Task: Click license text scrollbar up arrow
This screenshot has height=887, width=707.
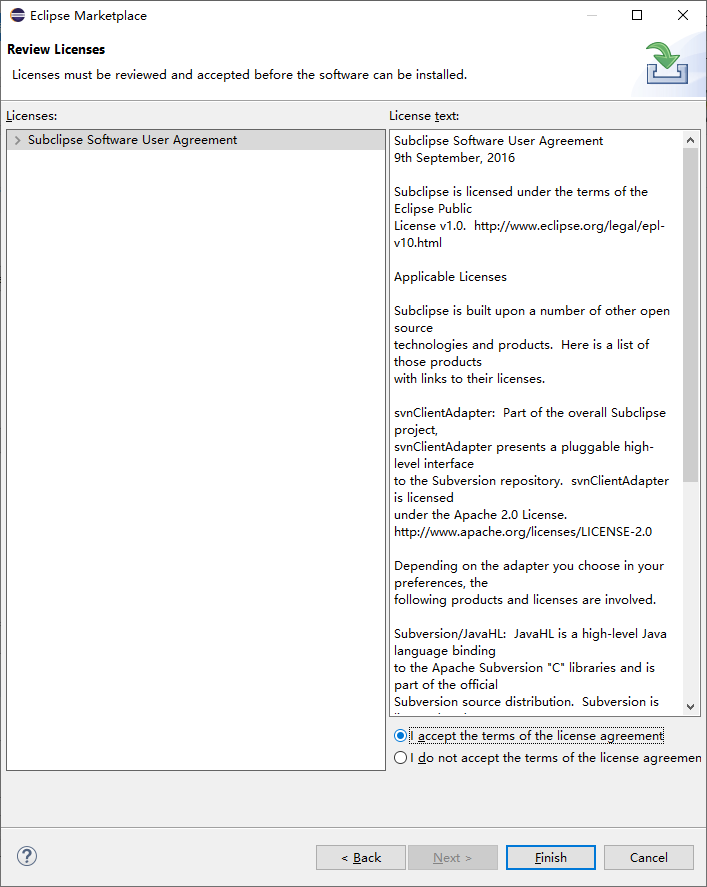Action: coord(690,140)
